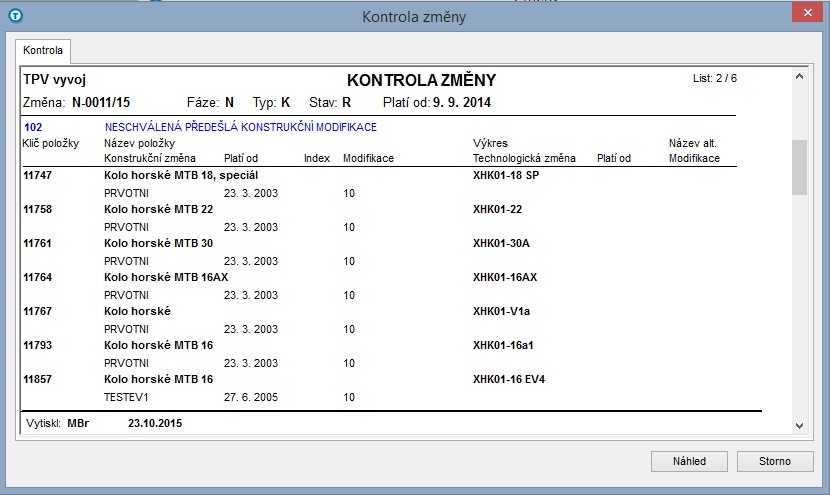Click the scrollbar up arrow
The width and height of the screenshot is (830, 495).
(798, 76)
